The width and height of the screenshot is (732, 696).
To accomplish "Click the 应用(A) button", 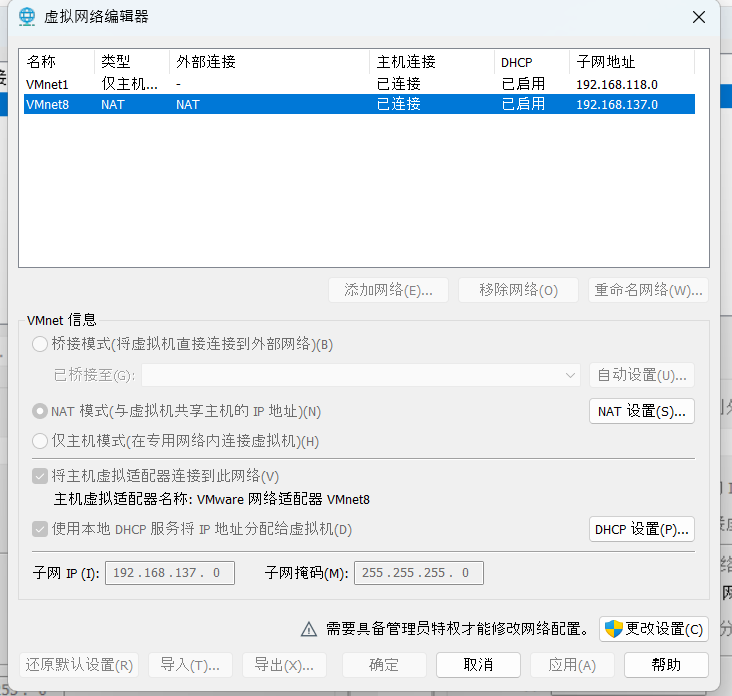I will pos(572,665).
